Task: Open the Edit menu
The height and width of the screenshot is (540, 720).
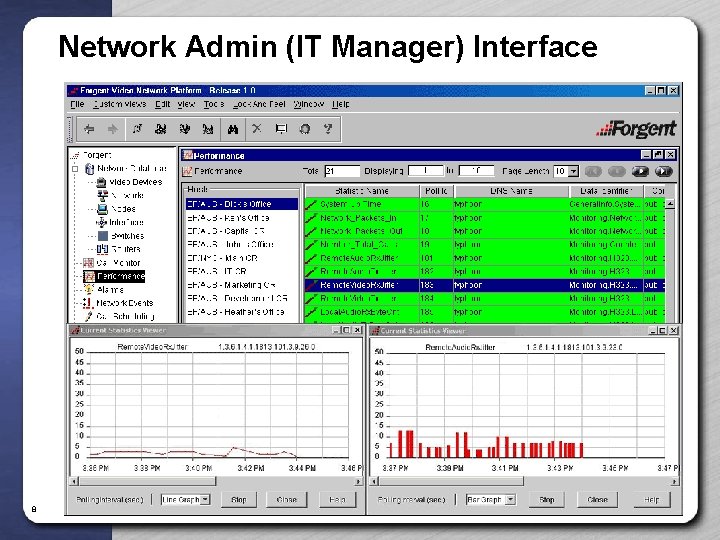Action: pos(162,104)
